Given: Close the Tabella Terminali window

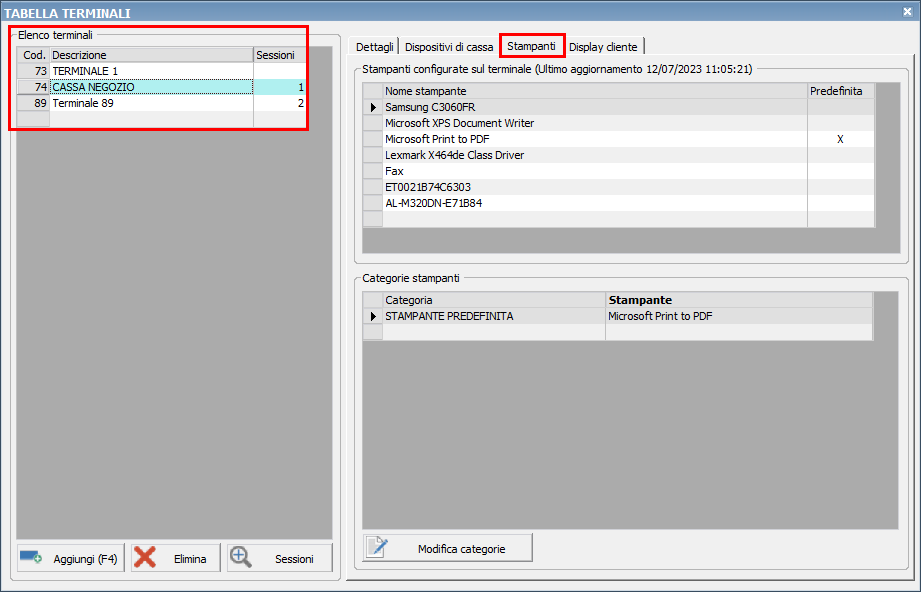Looking at the screenshot, I should point(907,11).
